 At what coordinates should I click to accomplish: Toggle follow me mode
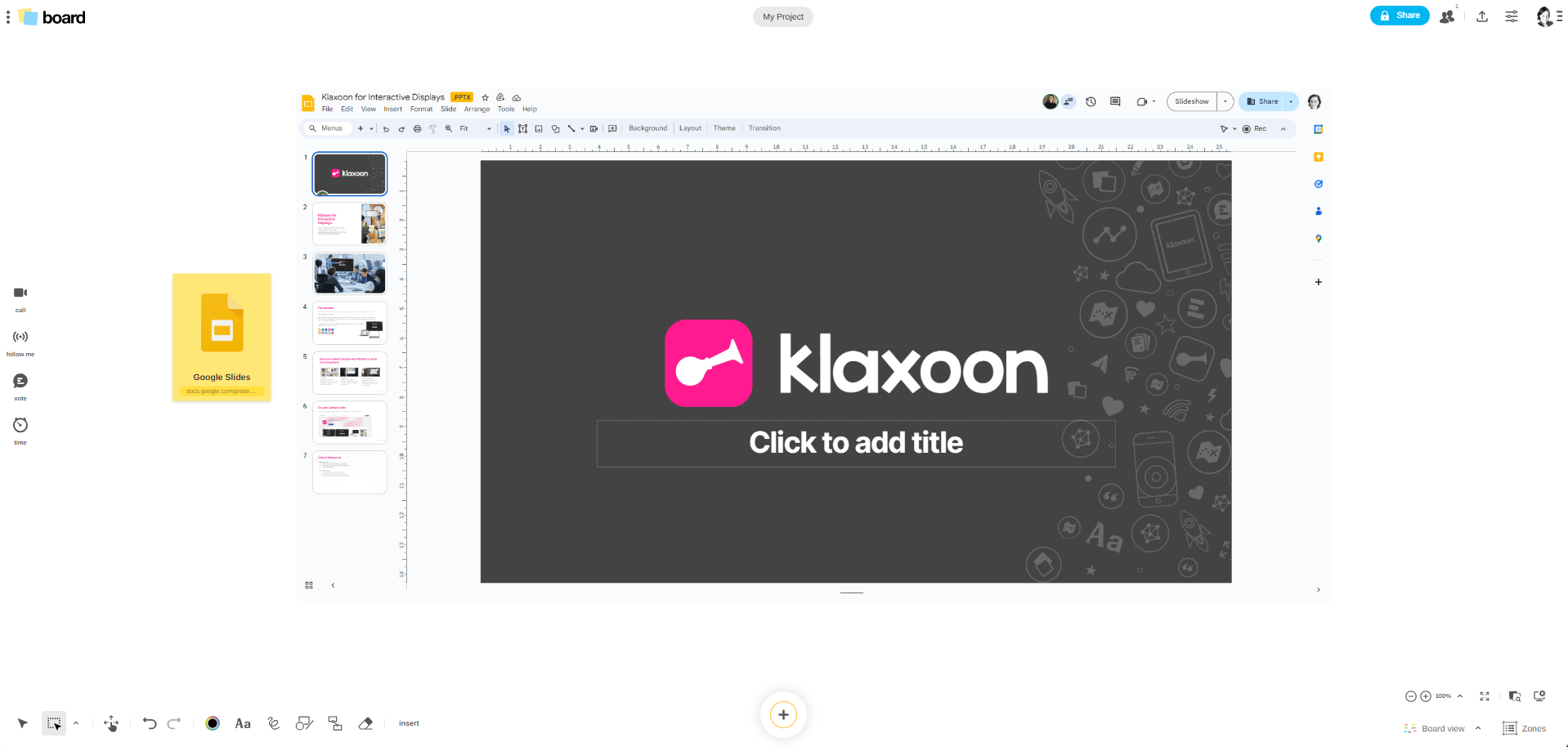[20, 337]
